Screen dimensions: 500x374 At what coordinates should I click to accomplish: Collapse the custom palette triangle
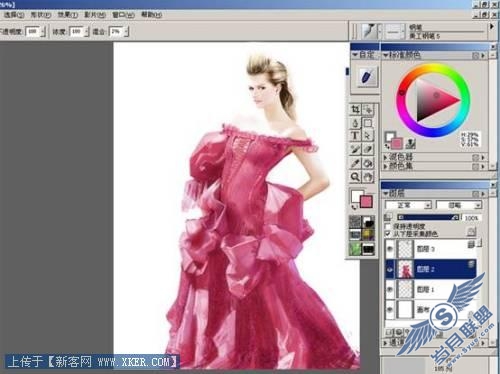355,55
